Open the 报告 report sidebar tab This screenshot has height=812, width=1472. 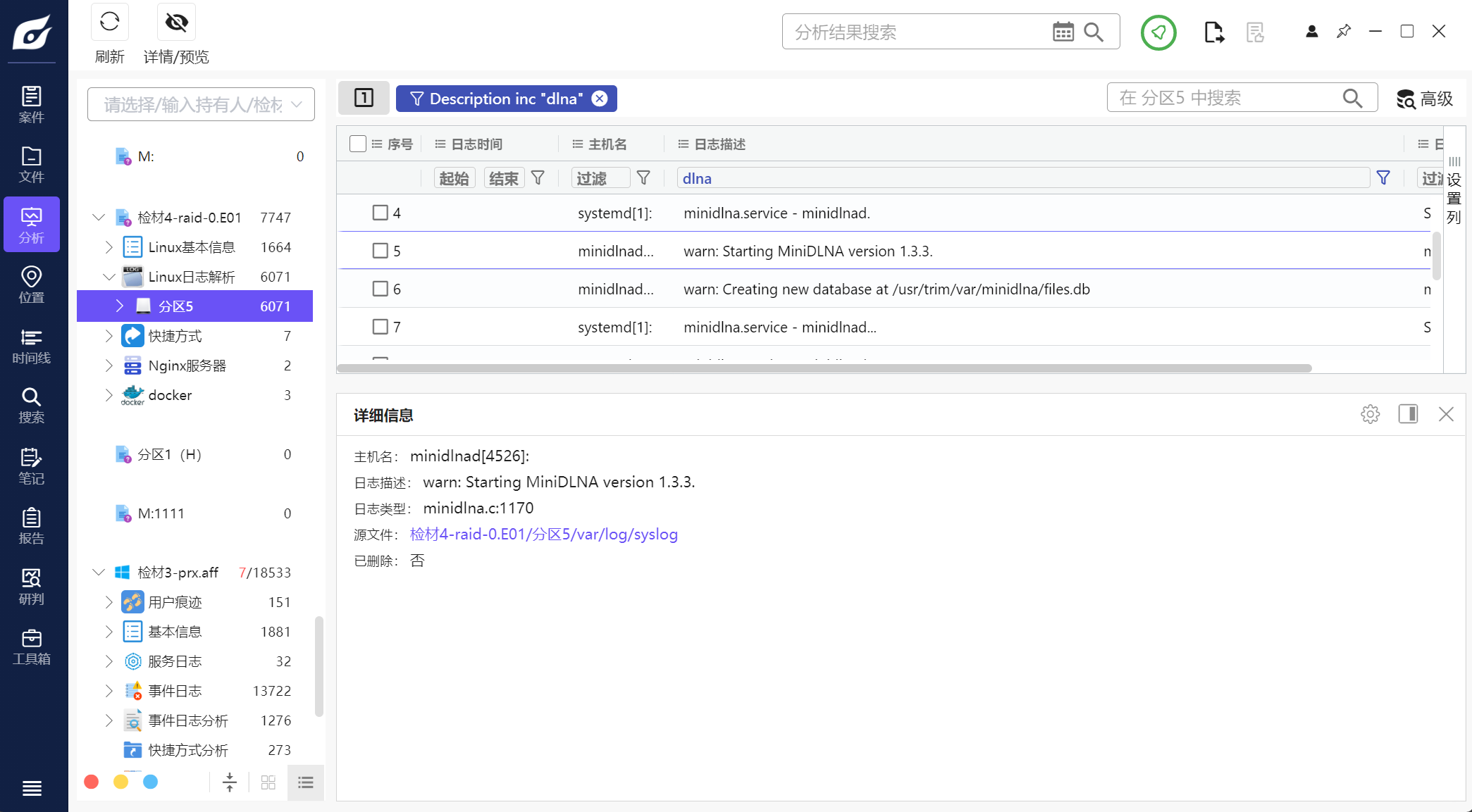31,527
